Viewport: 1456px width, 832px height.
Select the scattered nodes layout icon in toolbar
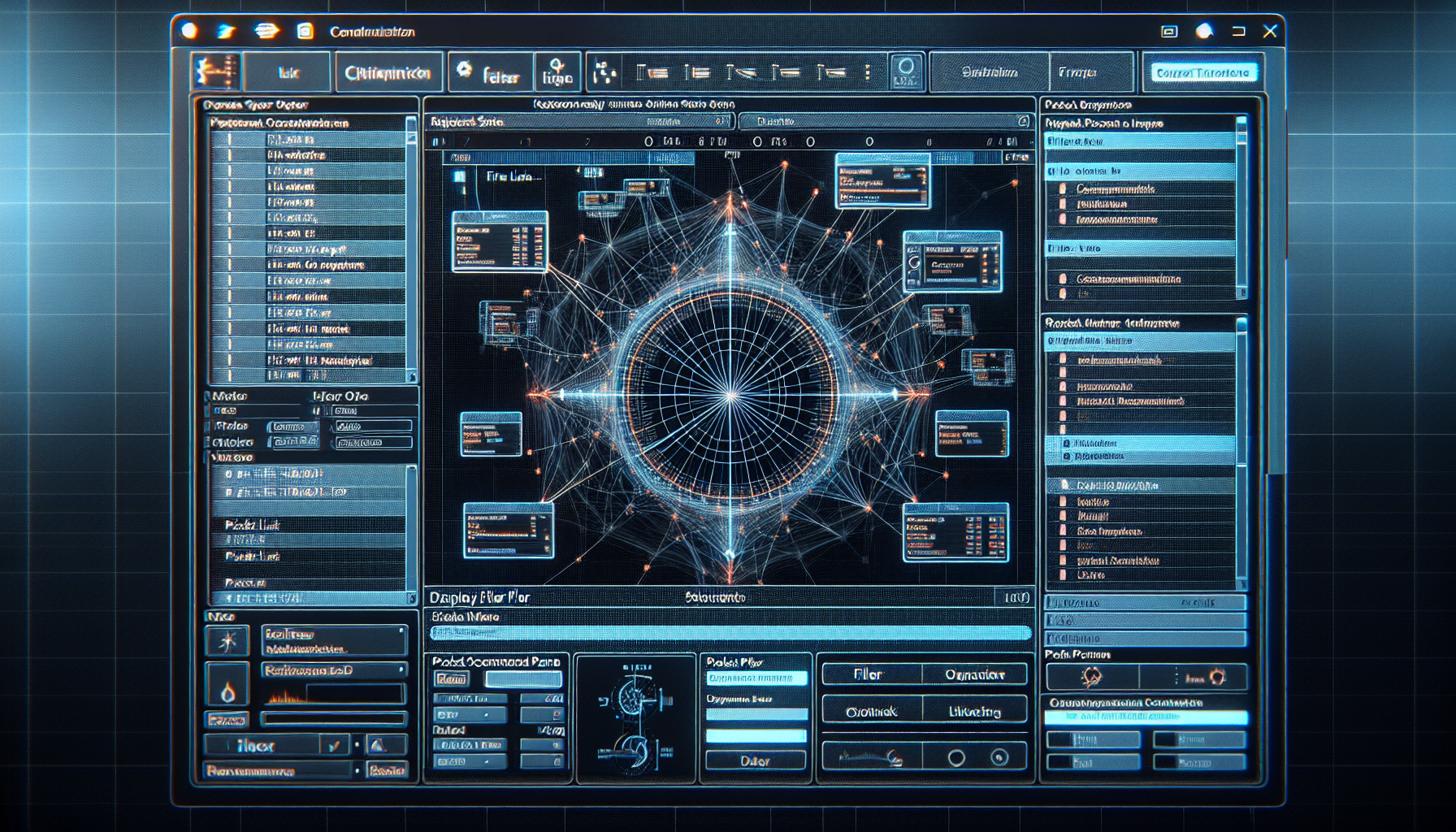point(603,72)
